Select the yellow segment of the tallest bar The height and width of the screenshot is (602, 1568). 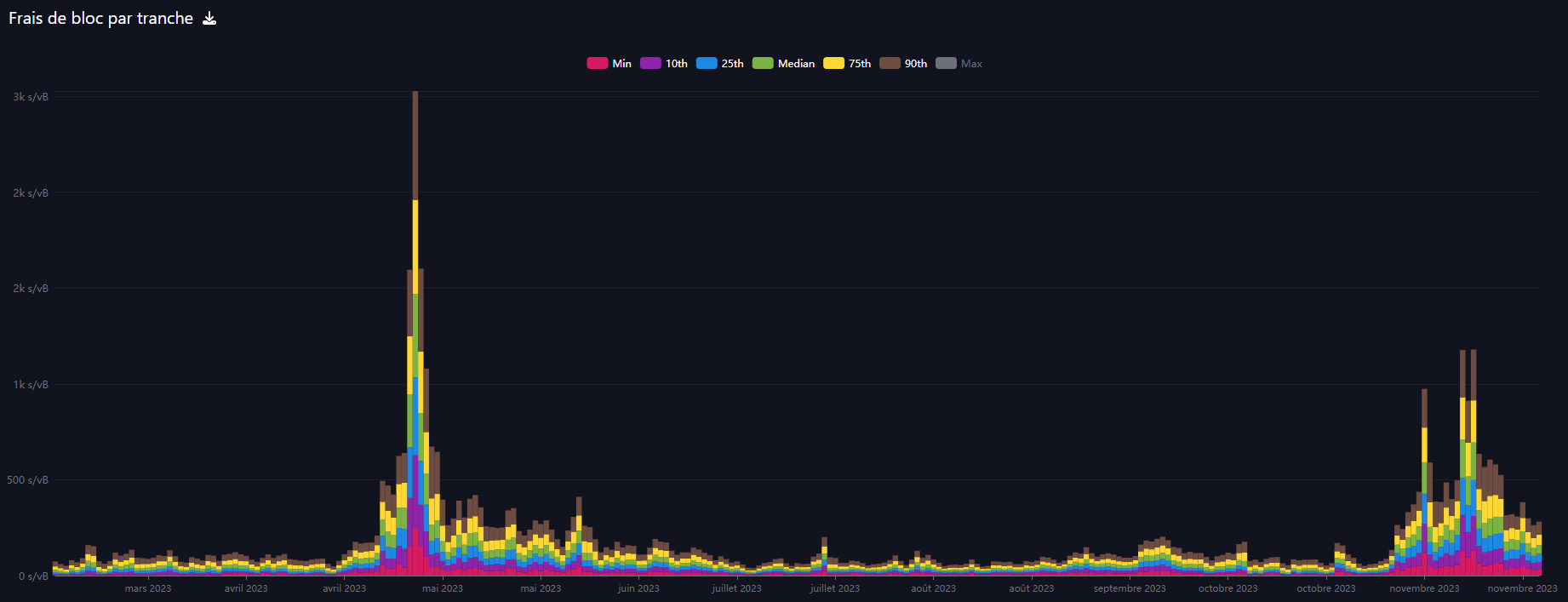coord(415,247)
